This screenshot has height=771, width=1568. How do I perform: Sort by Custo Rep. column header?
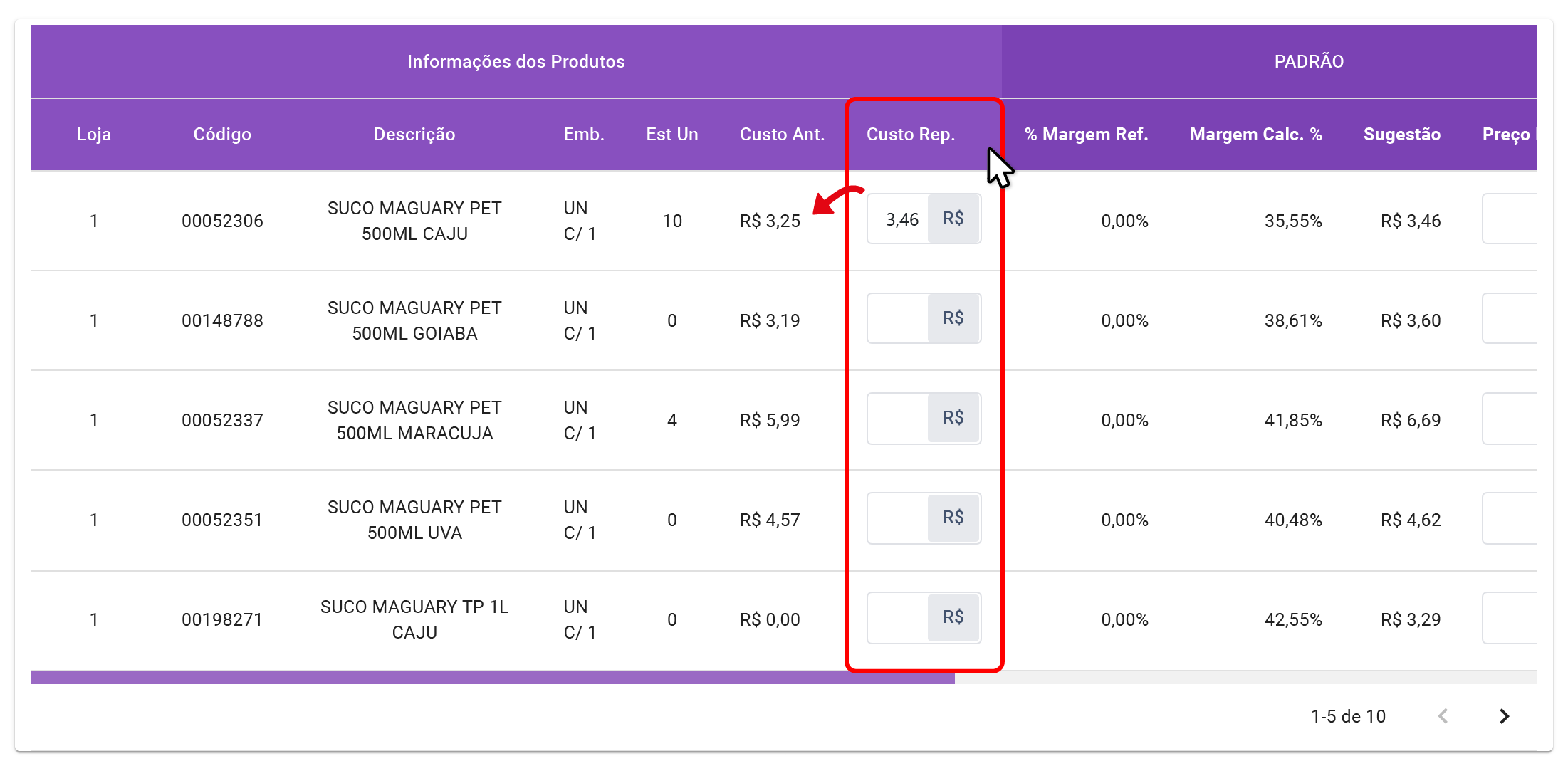pos(910,135)
